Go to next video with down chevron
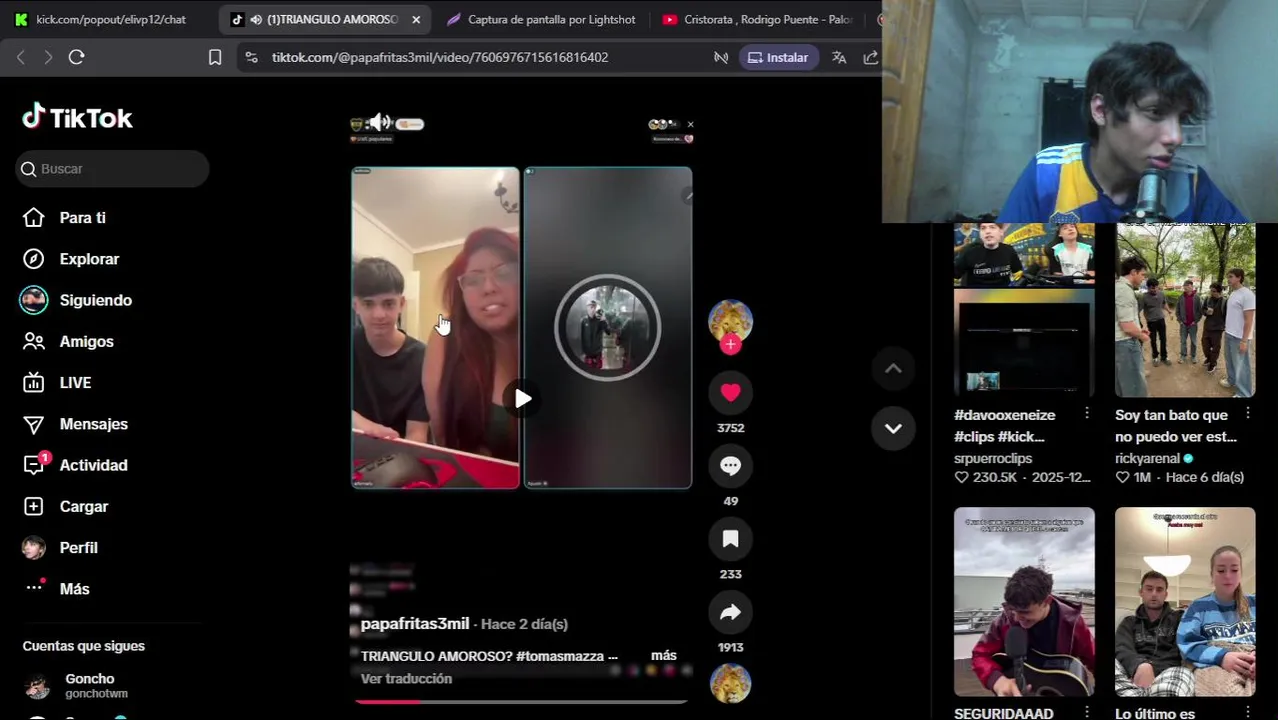Image resolution: width=1278 pixels, height=720 pixels. [893, 428]
